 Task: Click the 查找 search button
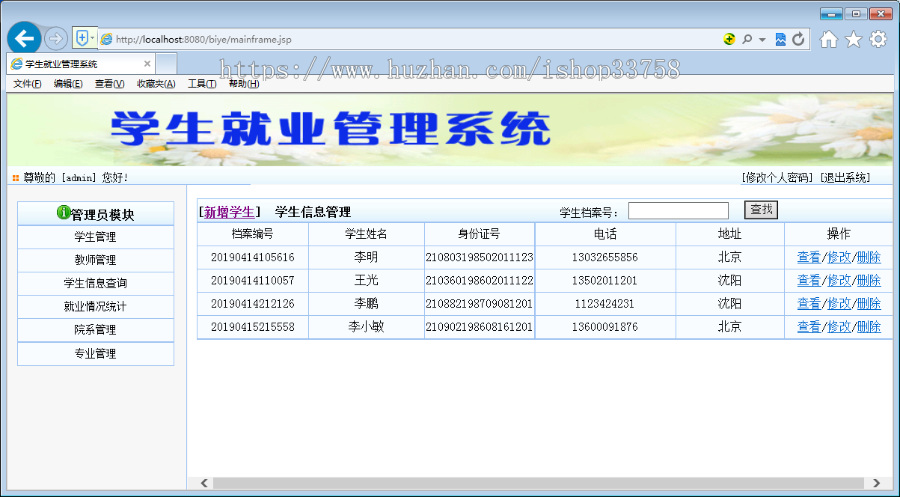[x=761, y=210]
